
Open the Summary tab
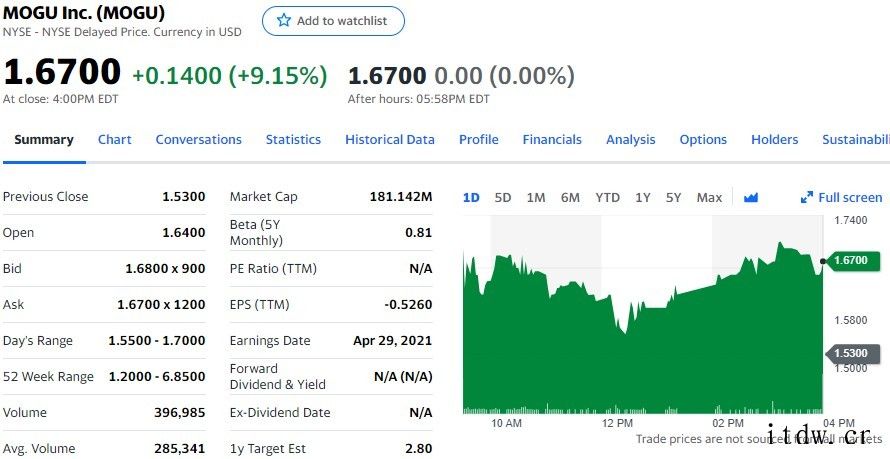(44, 140)
